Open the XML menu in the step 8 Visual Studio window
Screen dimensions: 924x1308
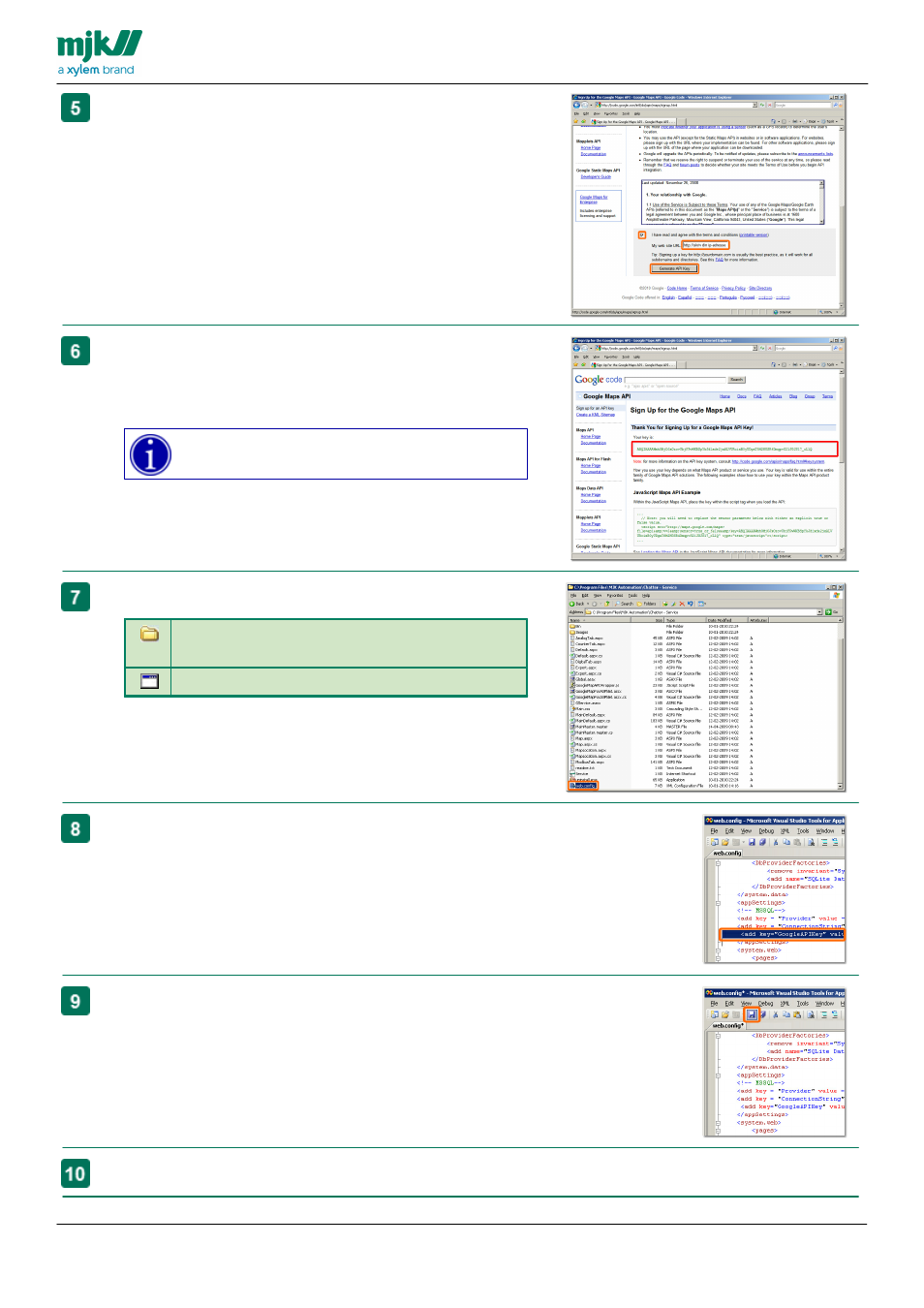click(785, 831)
